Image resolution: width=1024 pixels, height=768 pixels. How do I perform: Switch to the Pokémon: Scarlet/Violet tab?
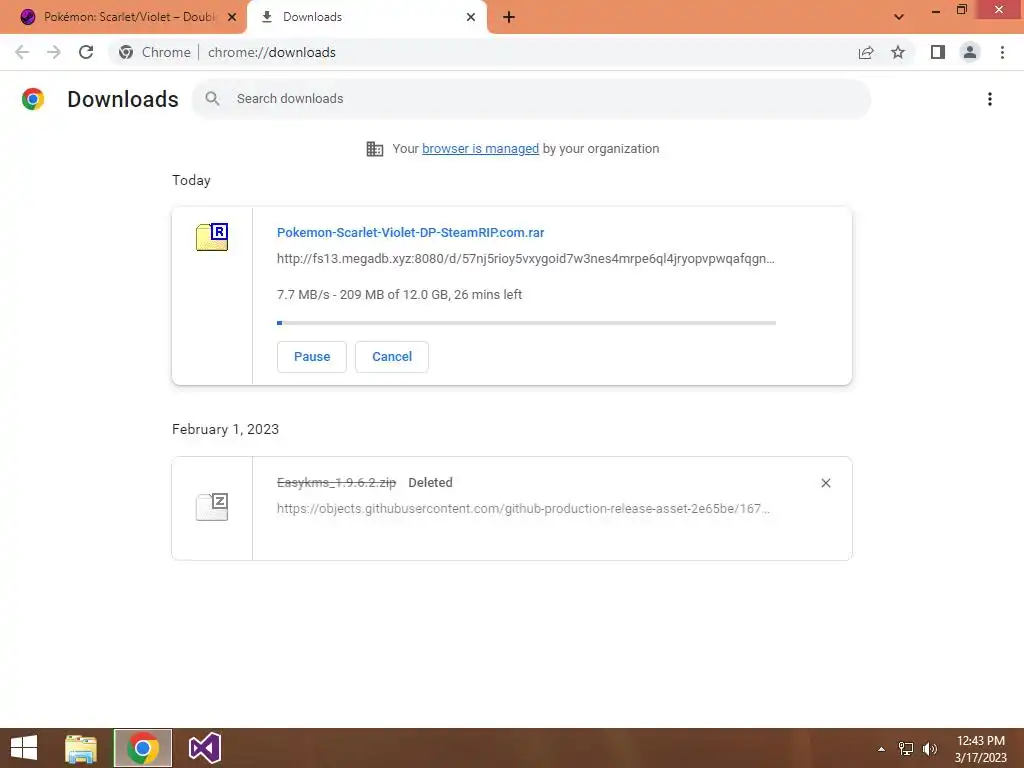click(123, 17)
